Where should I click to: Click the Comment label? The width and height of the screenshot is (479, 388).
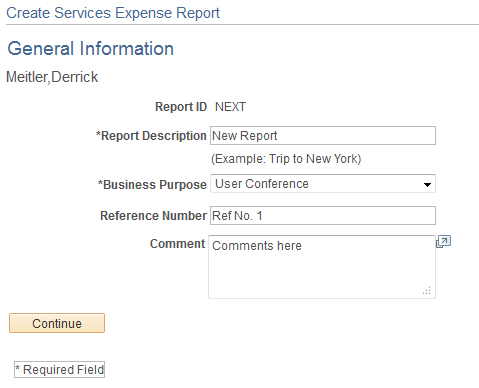pyautogui.click(x=178, y=244)
